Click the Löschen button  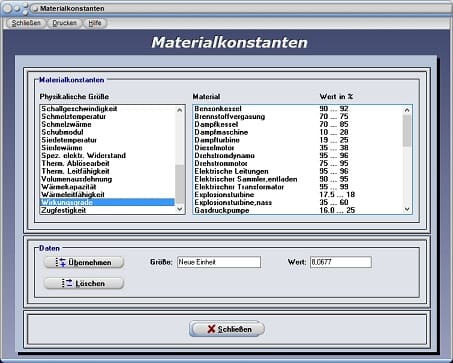[x=84, y=283]
